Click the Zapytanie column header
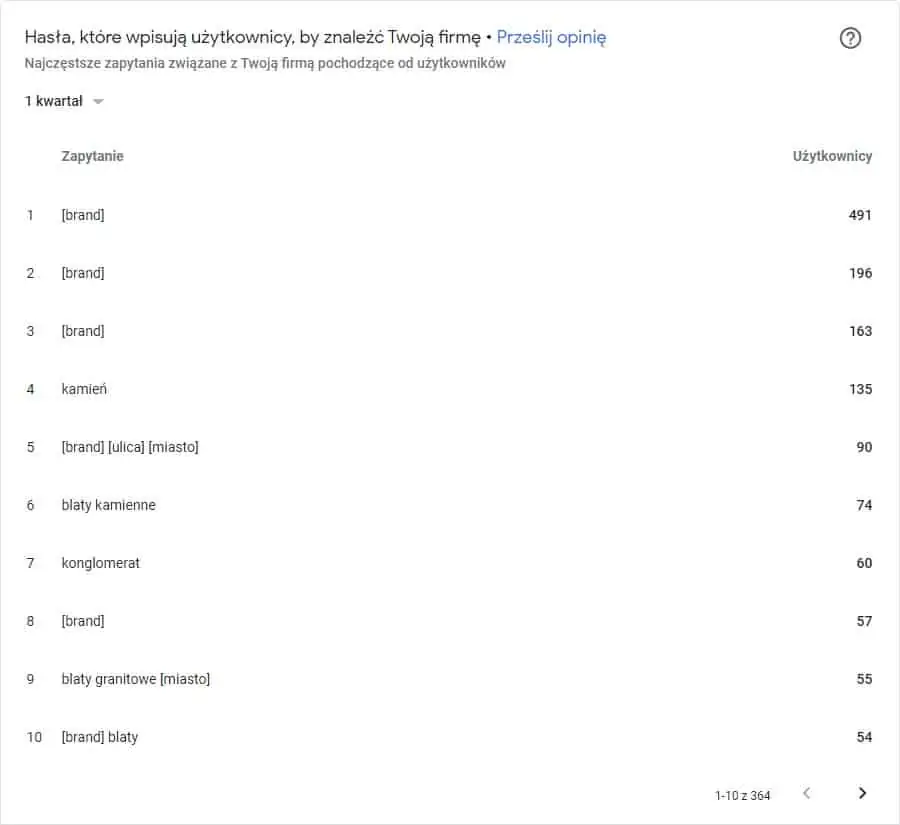Viewport: 900px width, 825px height. [x=92, y=156]
